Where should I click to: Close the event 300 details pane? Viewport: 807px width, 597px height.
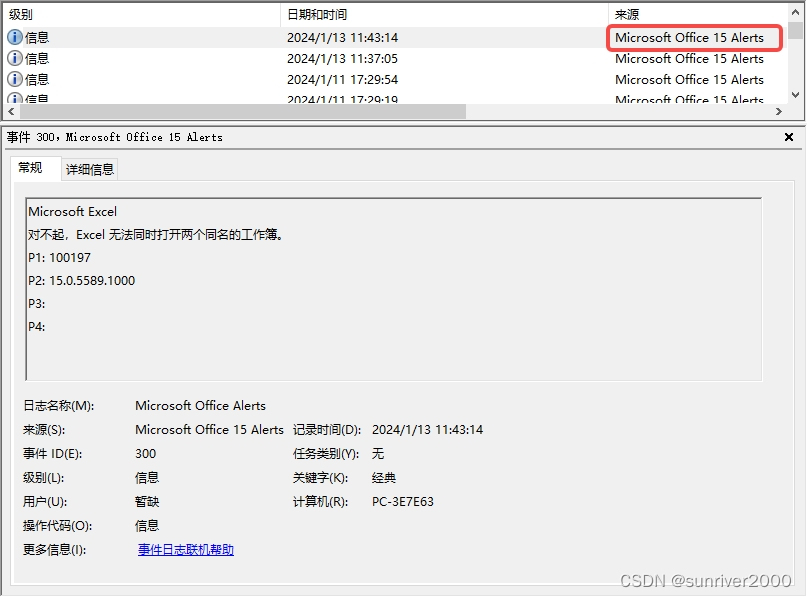click(x=788, y=137)
